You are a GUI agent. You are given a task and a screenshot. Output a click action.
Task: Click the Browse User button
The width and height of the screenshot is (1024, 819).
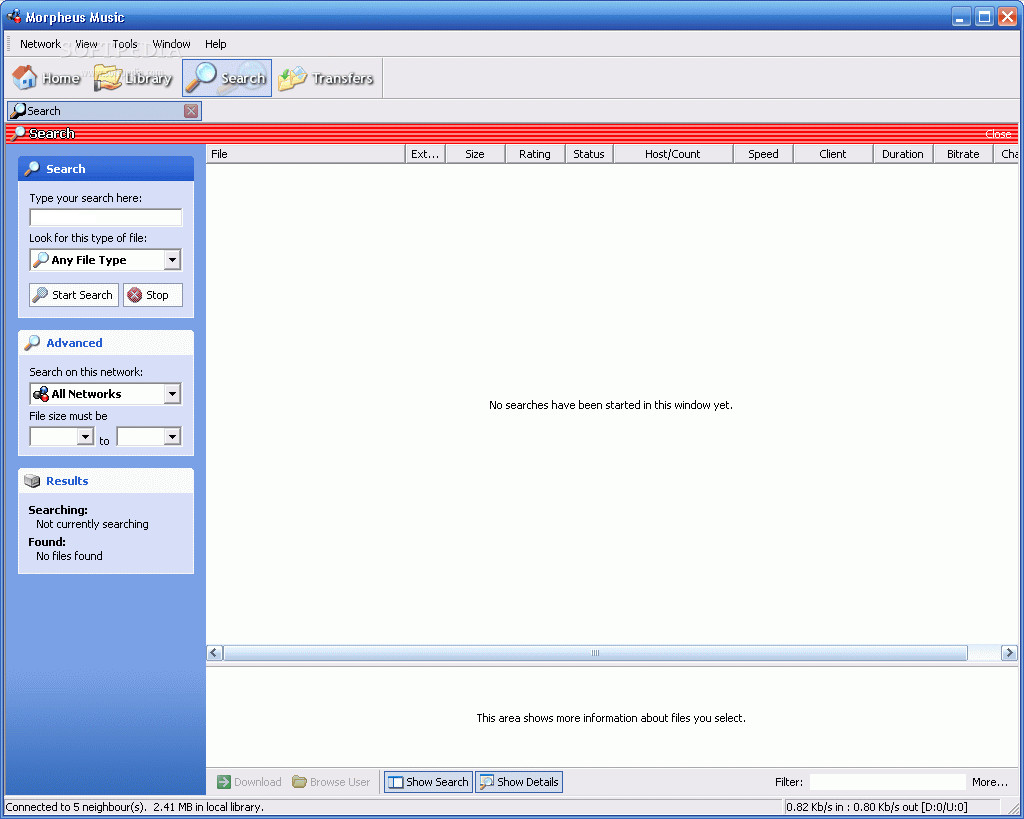(331, 782)
